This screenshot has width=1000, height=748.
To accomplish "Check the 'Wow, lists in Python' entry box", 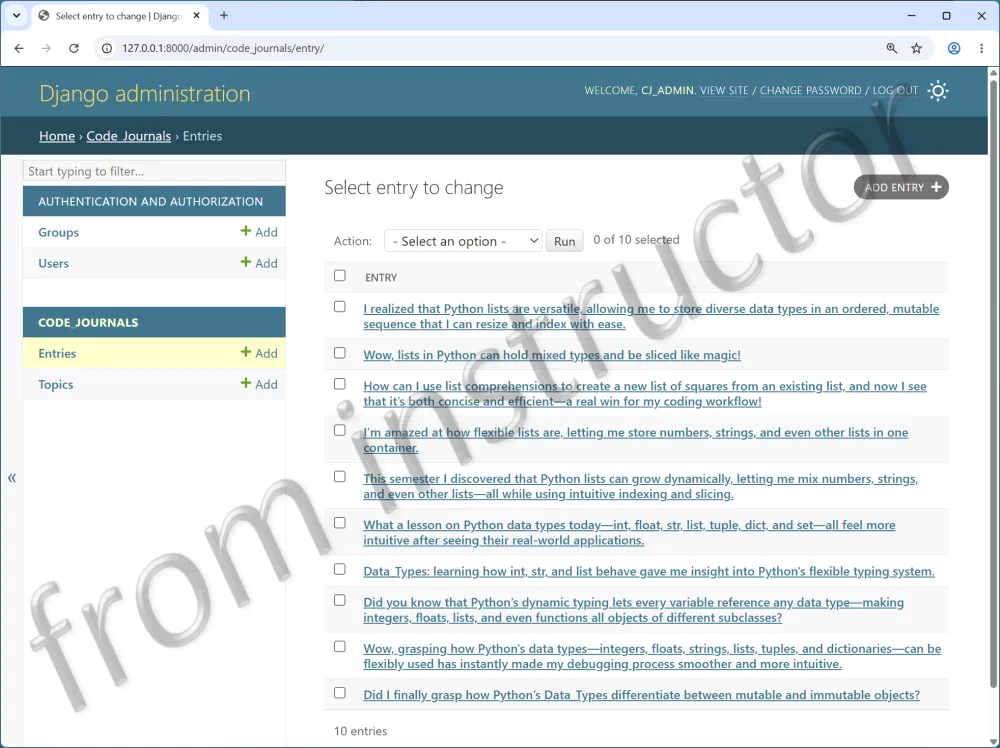I will point(340,353).
